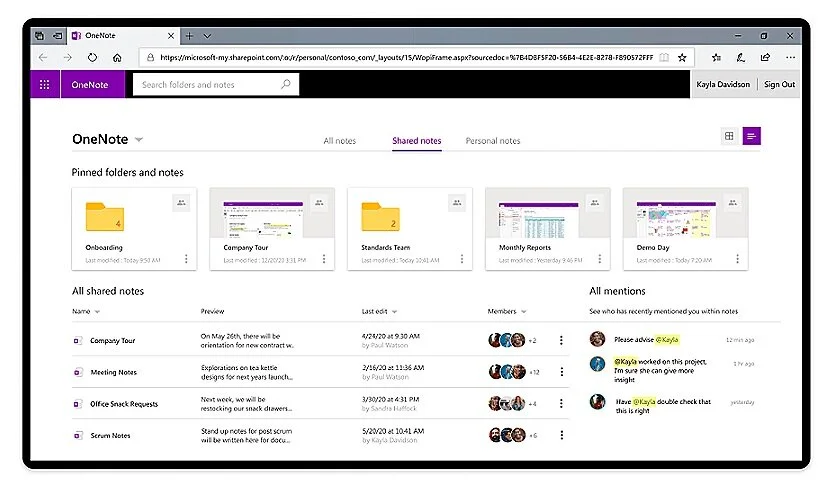Click member avatars in Company Tour row
Viewport: 838px width, 486px height.
(507, 340)
